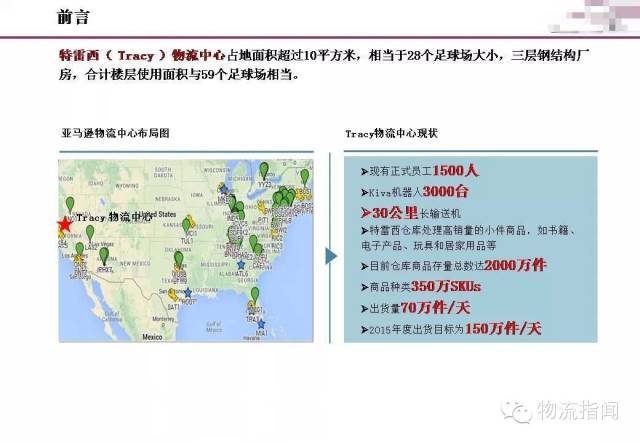Viewport: 640px width, 443px height.
Task: Click the map label Tracy 物流中心
Action: pos(114,217)
